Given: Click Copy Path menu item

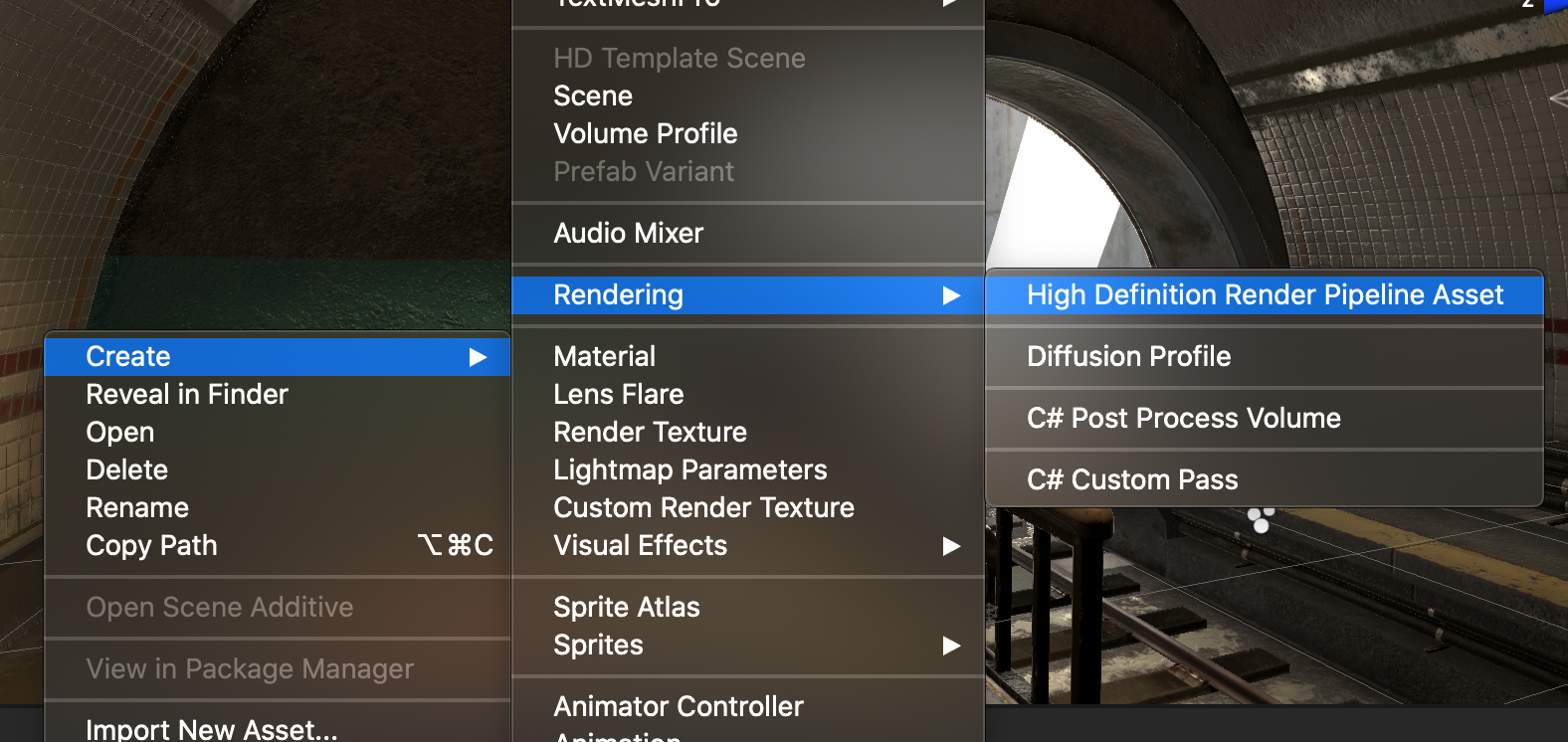Looking at the screenshot, I should 151,546.
